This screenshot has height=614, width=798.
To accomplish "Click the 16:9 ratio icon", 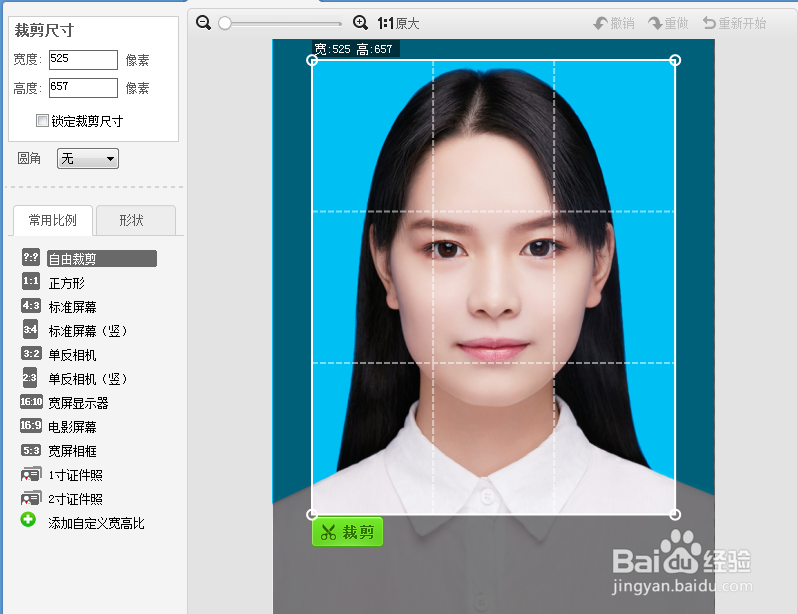I will (31, 425).
